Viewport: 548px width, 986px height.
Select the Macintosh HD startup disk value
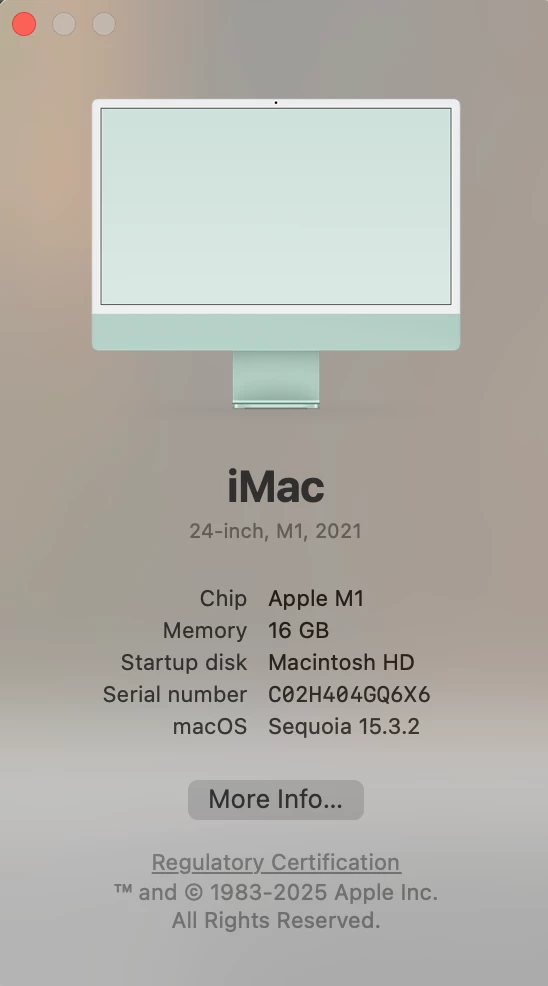[342, 663]
